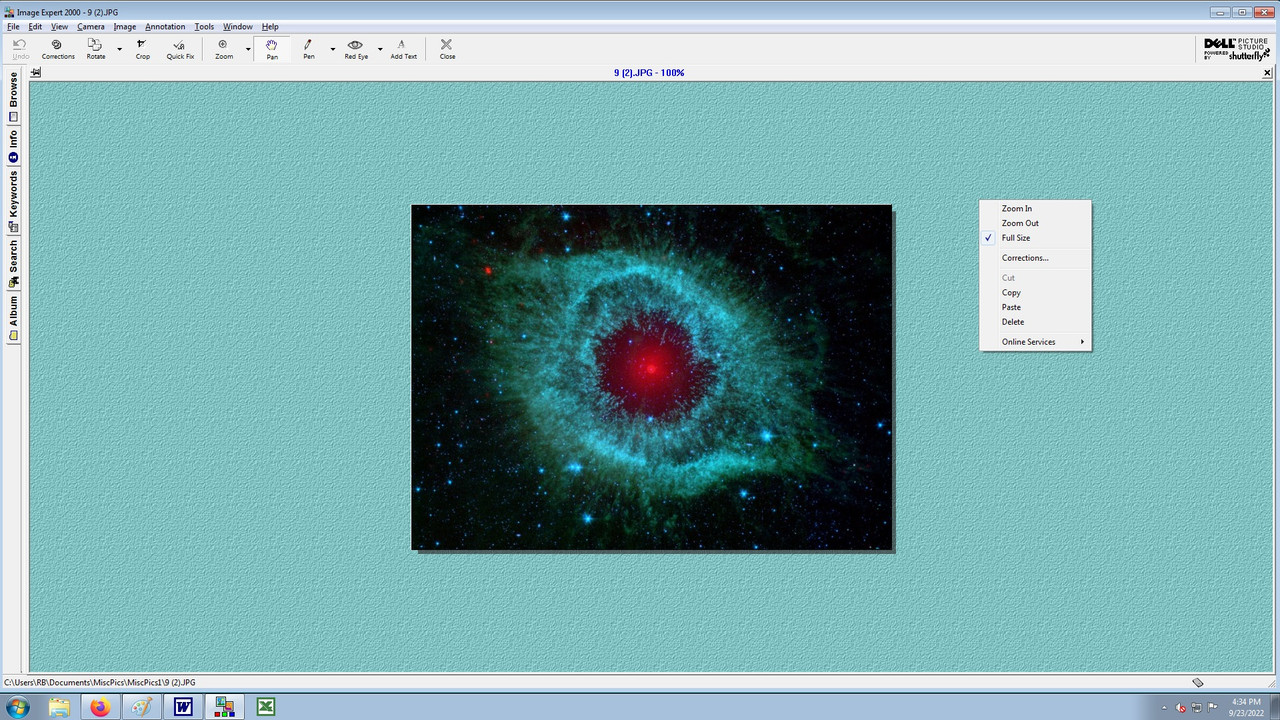Select the Zoom tool
Viewport: 1280px width, 720px height.
click(223, 49)
